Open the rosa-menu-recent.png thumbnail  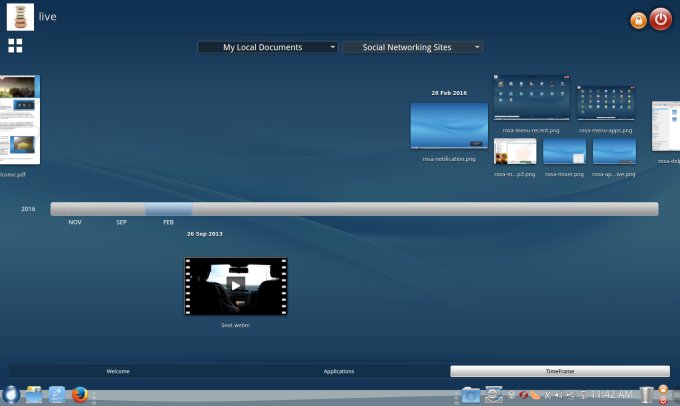tap(531, 99)
